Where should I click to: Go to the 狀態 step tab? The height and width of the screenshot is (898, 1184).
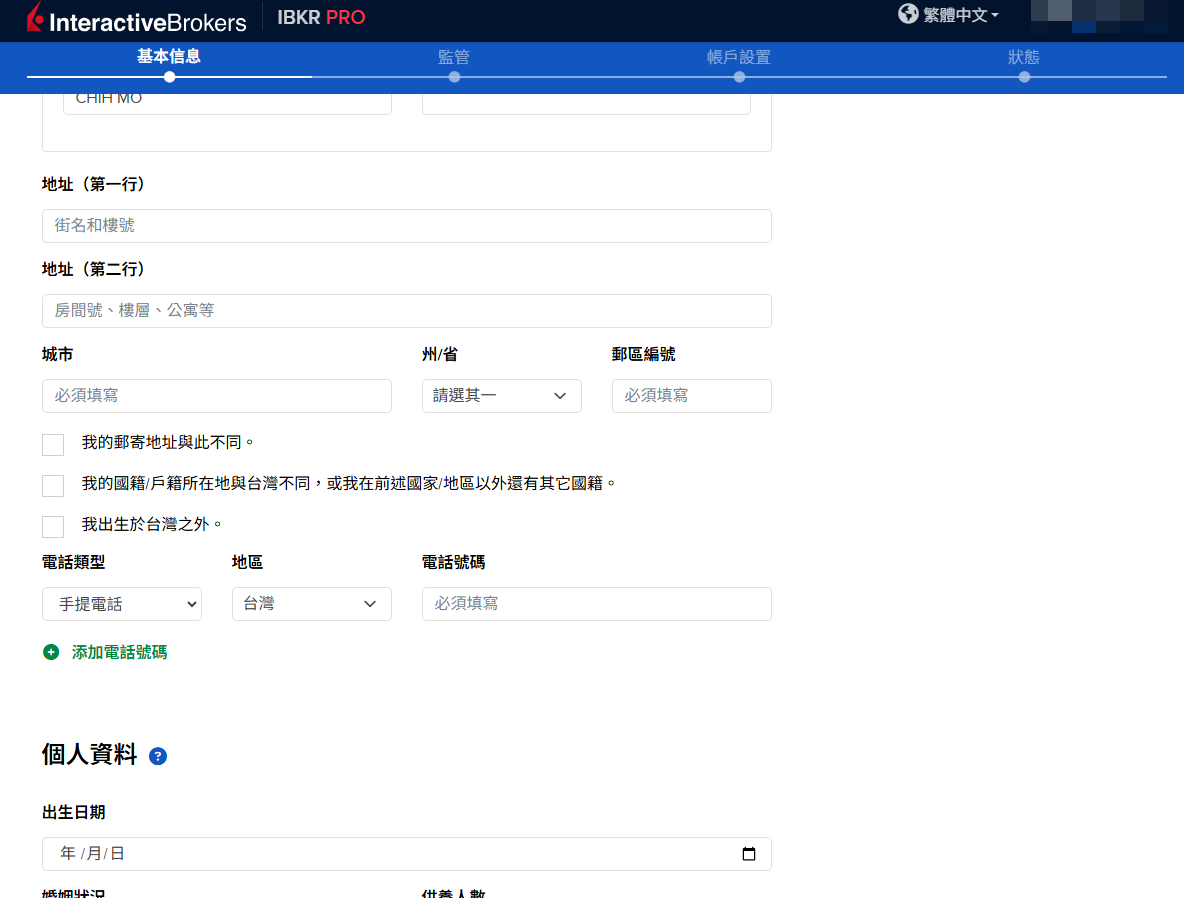[1023, 57]
